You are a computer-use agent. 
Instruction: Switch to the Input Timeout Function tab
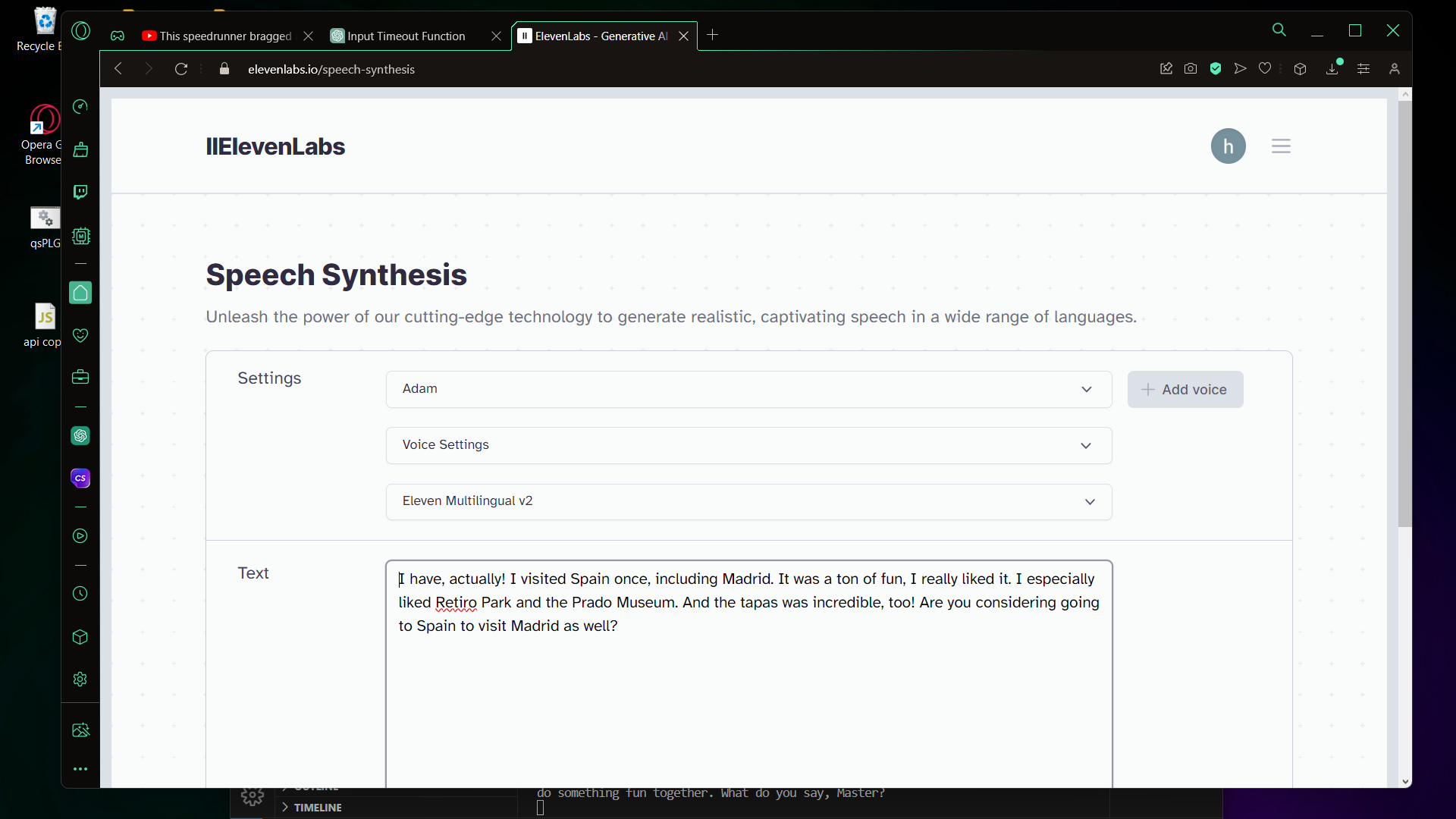pyautogui.click(x=406, y=36)
